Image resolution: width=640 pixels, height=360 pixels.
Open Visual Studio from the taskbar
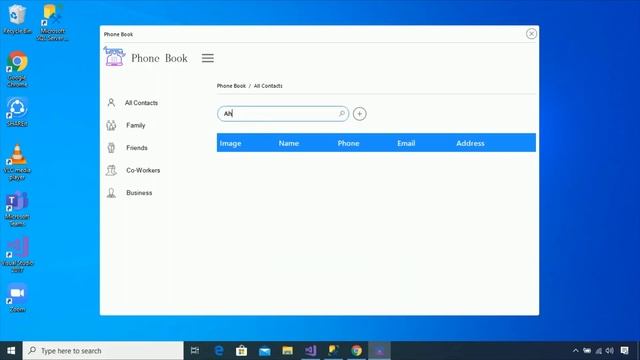coord(310,351)
